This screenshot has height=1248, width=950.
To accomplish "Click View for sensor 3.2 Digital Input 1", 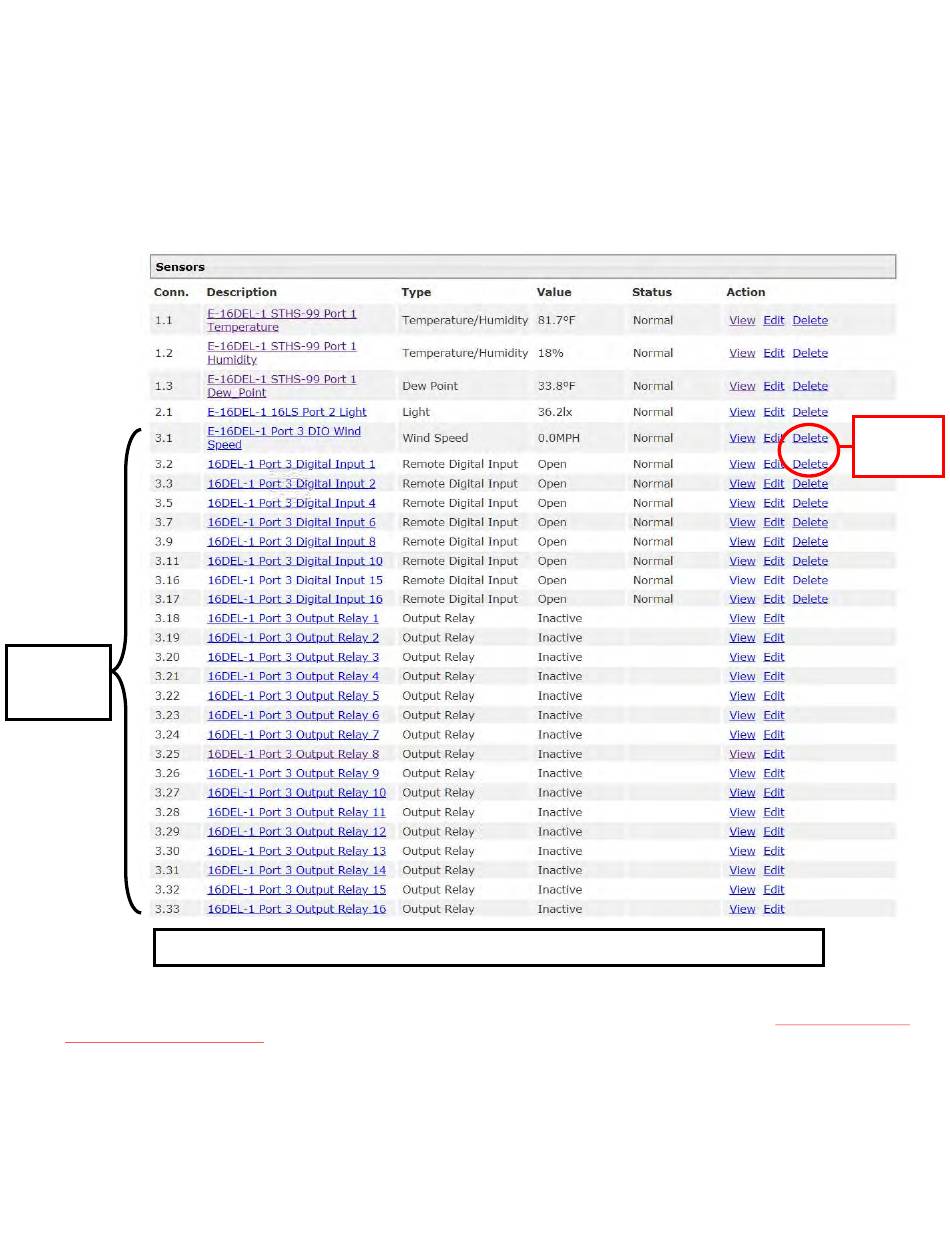I will point(742,464).
